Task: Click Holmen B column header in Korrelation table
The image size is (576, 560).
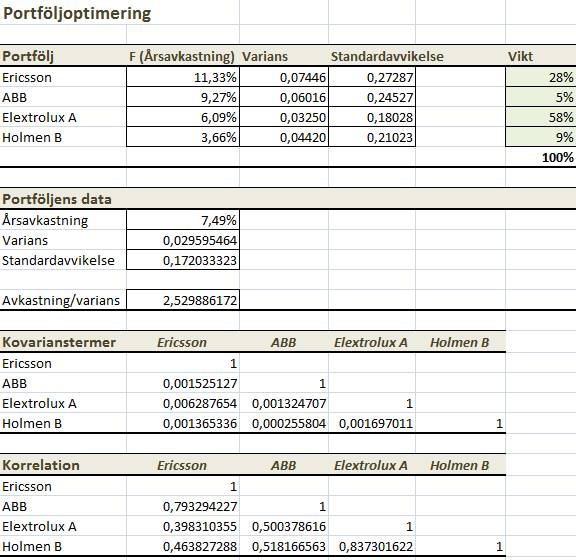Action: 460,466
